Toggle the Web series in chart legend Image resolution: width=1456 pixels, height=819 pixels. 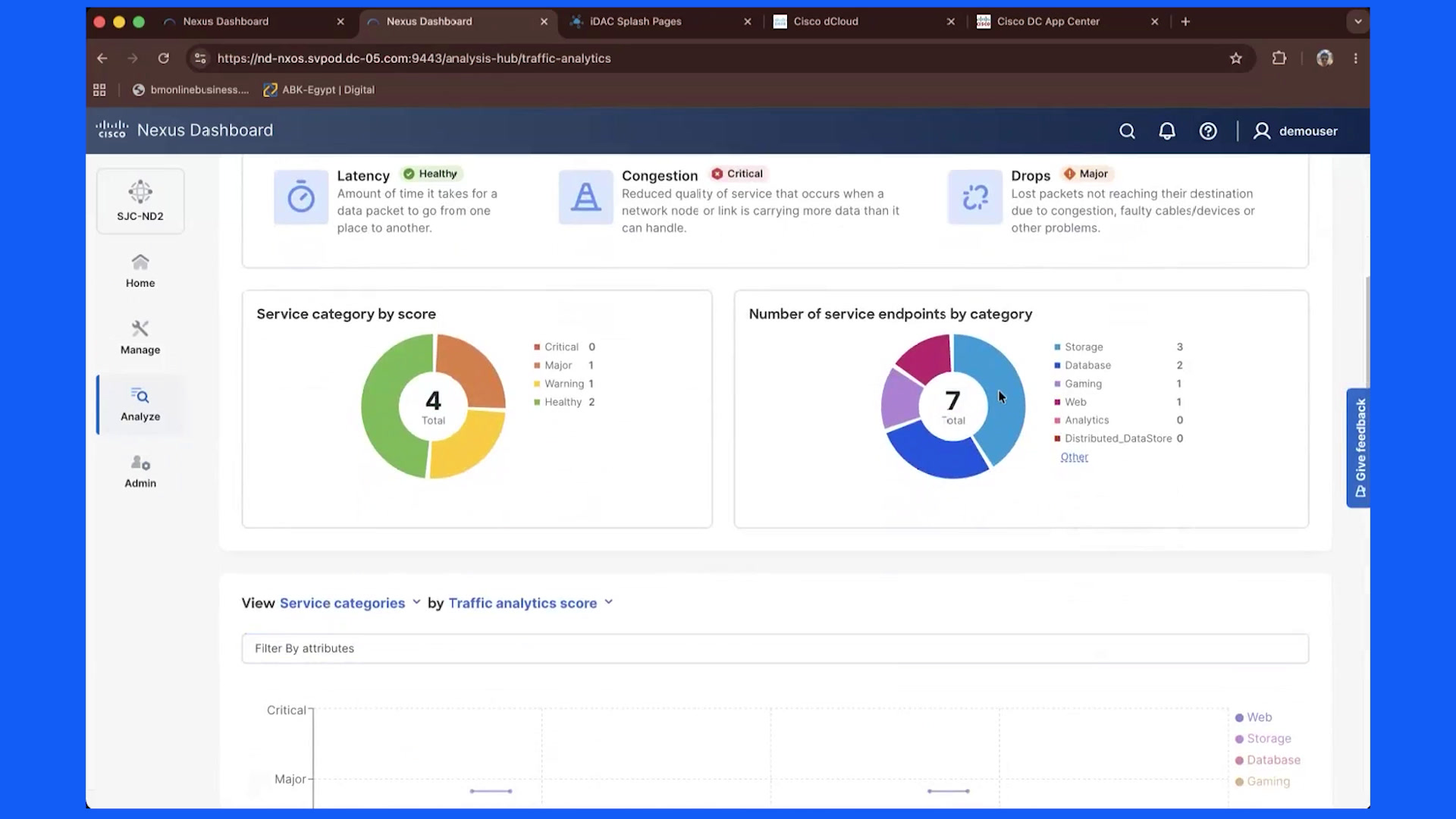(x=1254, y=717)
